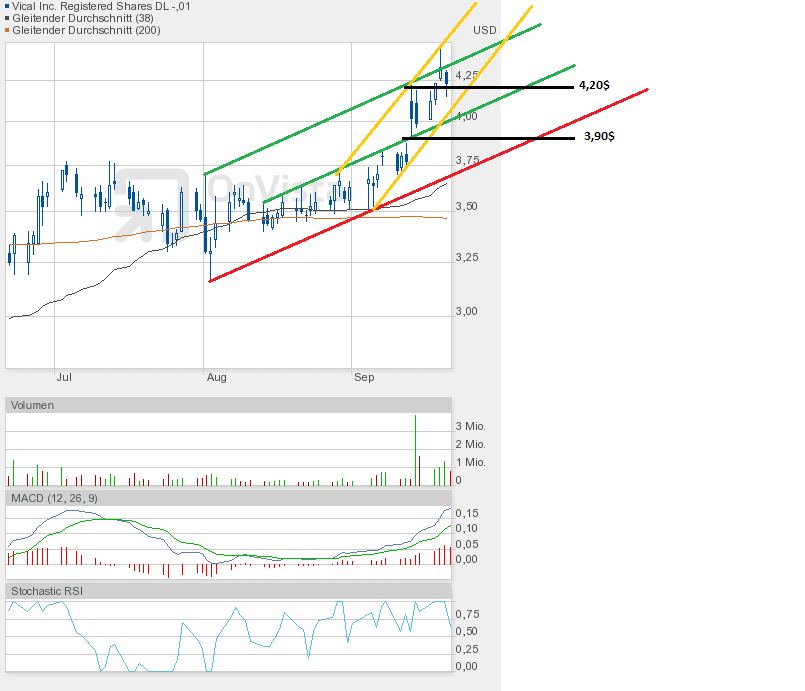Image resolution: width=805 pixels, height=691 pixels.
Task: Click the Aug month label on the axis
Action: click(217, 377)
